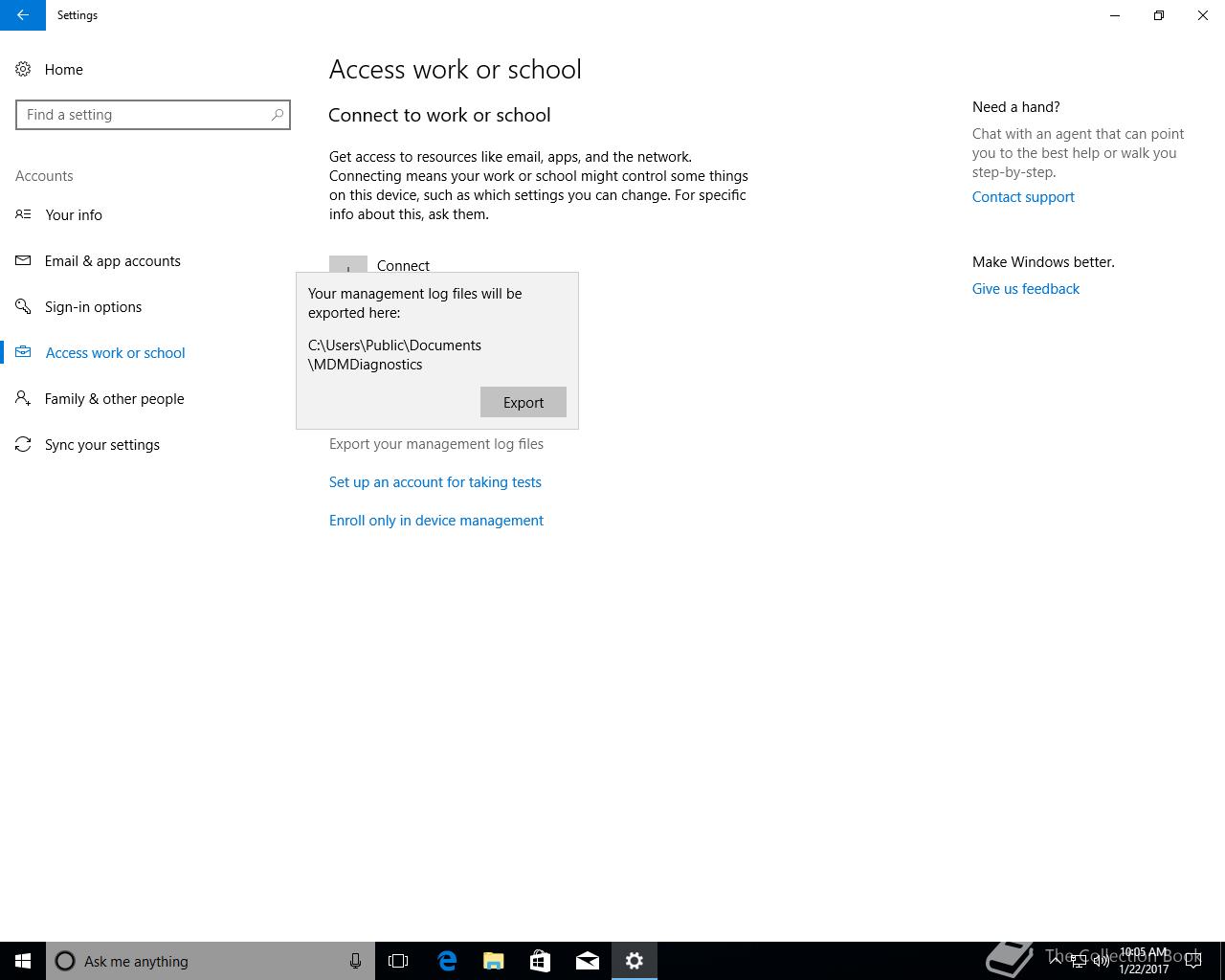Click the Settings gear in taskbar

(x=635, y=961)
